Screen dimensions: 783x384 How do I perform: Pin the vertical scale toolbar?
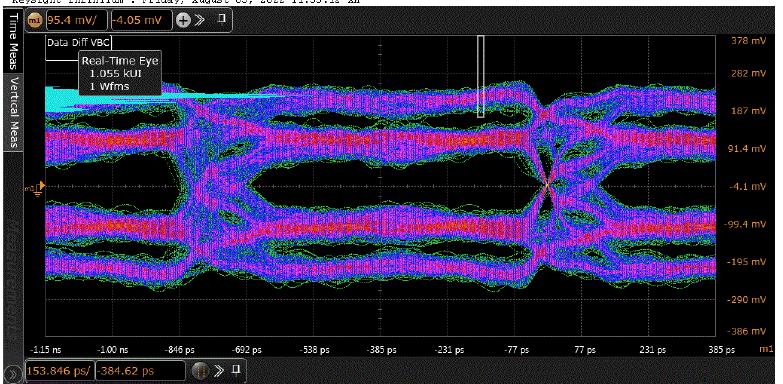tap(222, 19)
